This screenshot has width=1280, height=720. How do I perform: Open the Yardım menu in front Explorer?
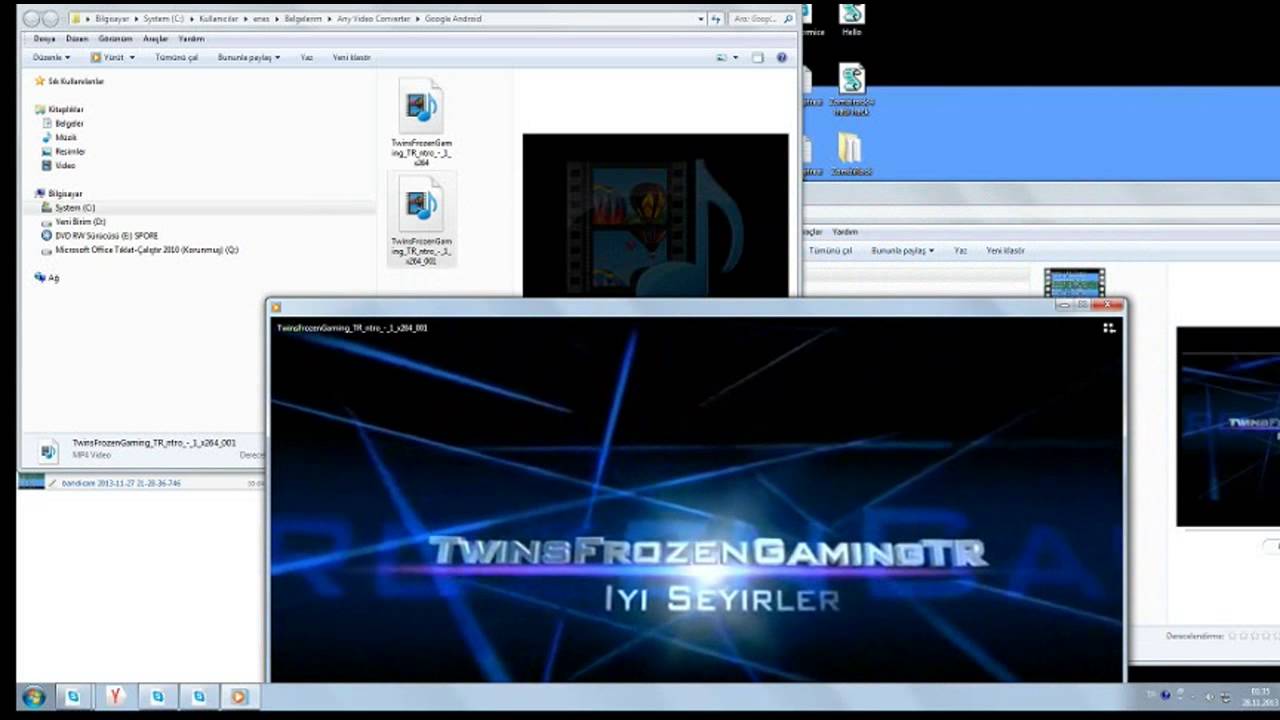[x=191, y=38]
